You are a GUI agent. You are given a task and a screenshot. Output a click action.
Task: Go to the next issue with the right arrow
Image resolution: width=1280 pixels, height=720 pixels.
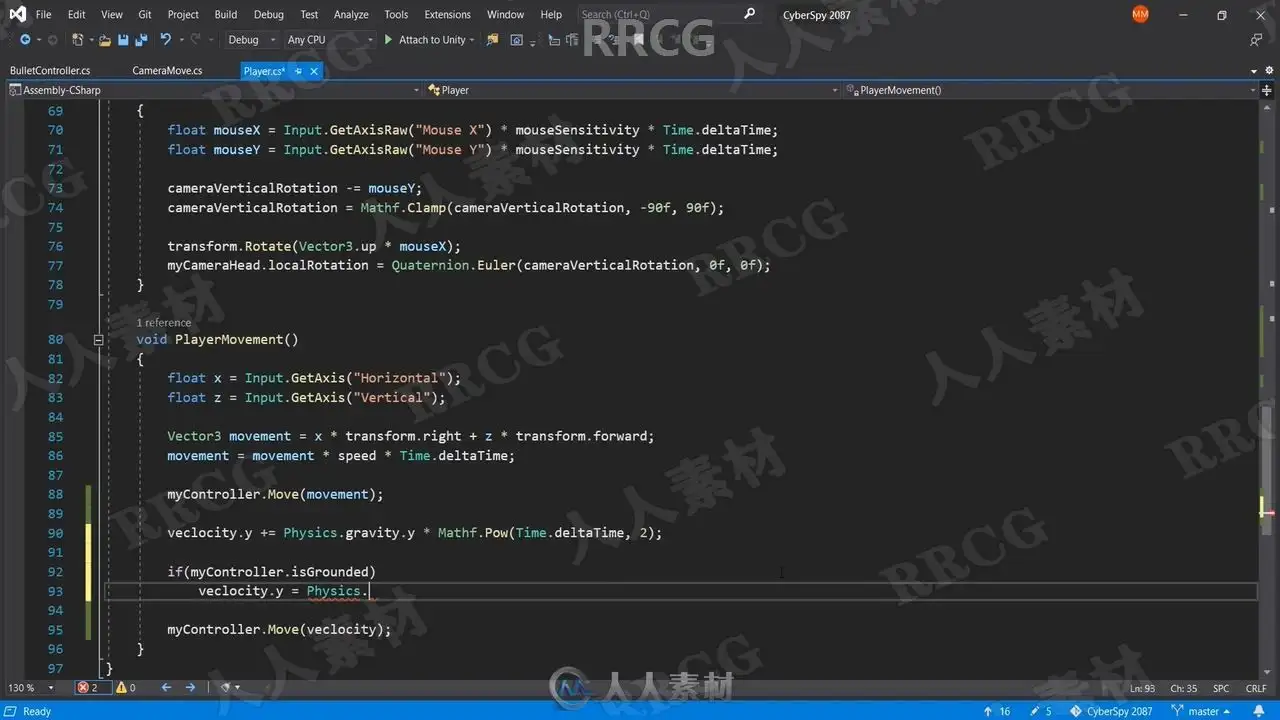tap(191, 688)
